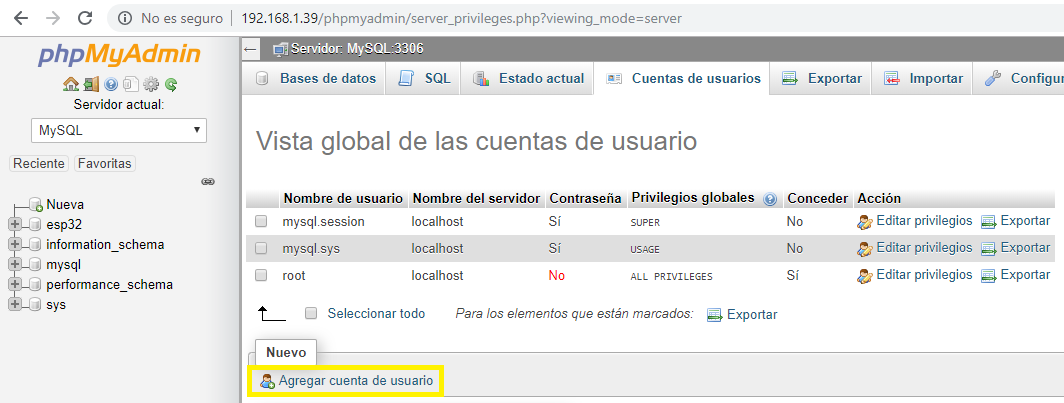Screen dimensions: 1064x403
Task: Check the mysql.session user checkbox
Action: tap(261, 221)
